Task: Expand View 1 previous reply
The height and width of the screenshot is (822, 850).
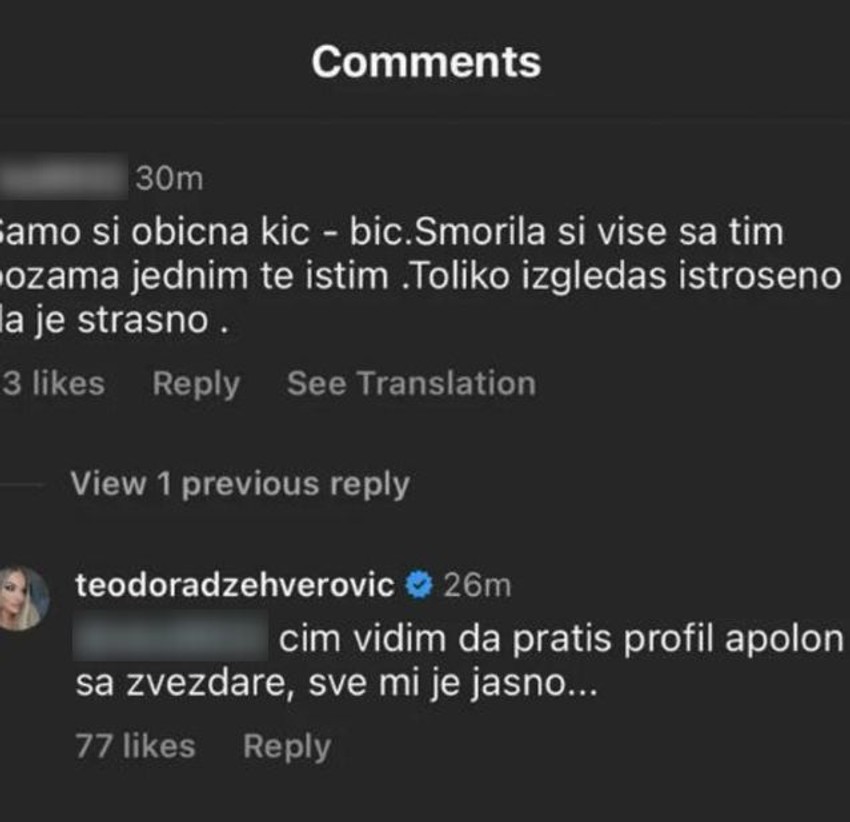Action: tap(238, 483)
